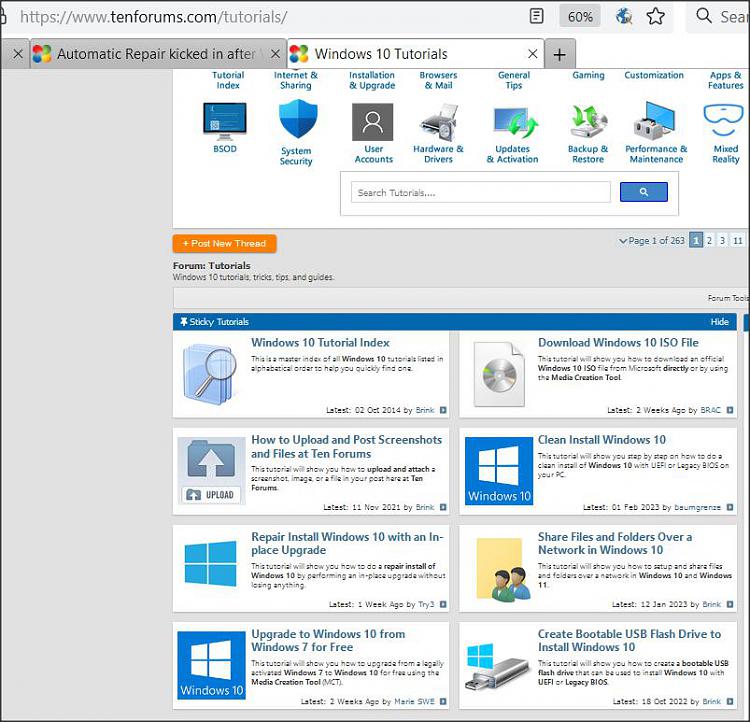Open How to Upload and Post Screenshots title
Image resolution: width=750 pixels, height=722 pixels.
(x=346, y=446)
